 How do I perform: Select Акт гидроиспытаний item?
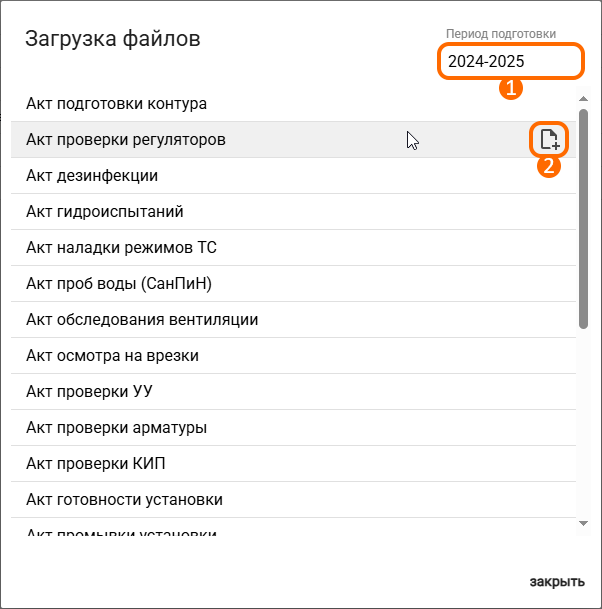[293, 212]
